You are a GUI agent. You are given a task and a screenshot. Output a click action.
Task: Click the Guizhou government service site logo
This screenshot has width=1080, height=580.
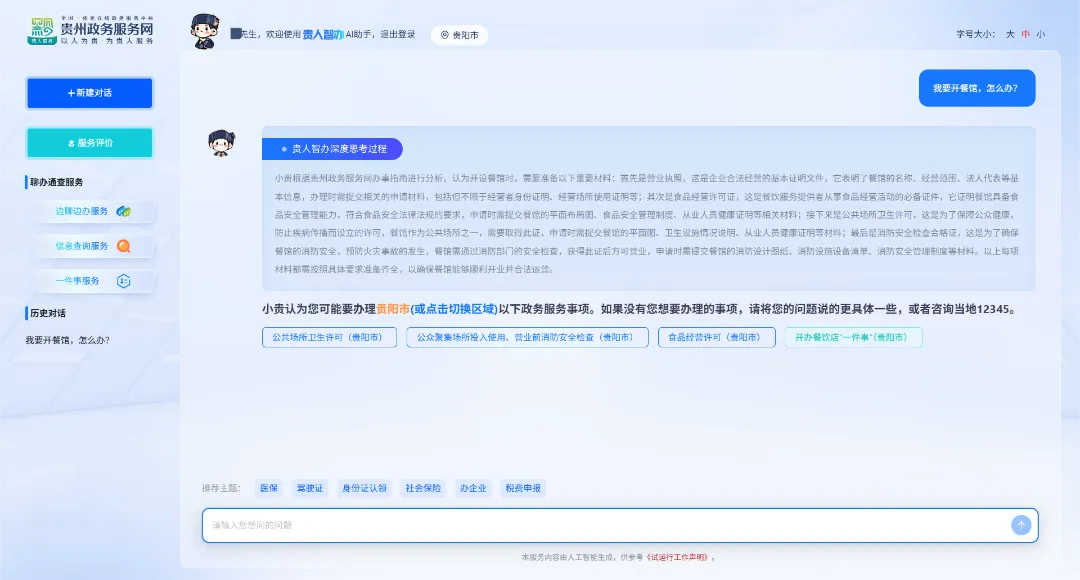(x=90, y=31)
